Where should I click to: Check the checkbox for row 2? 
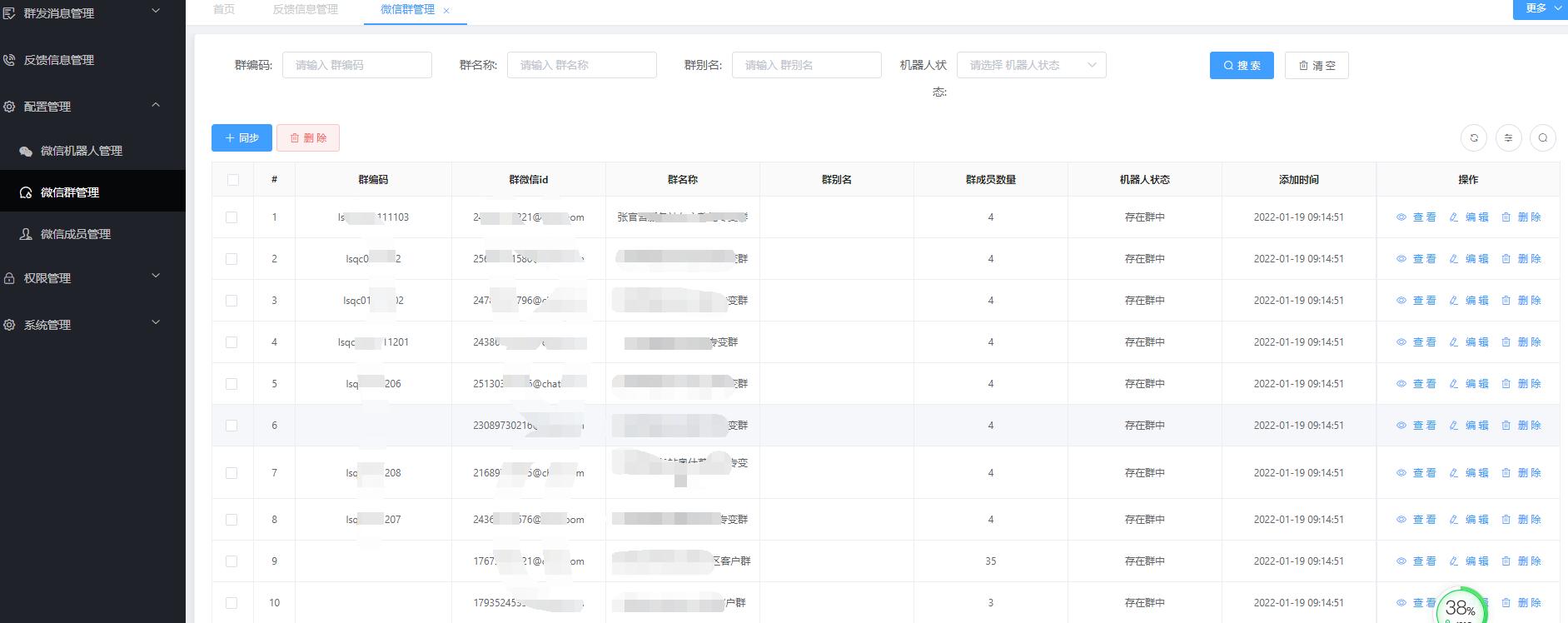click(x=231, y=259)
